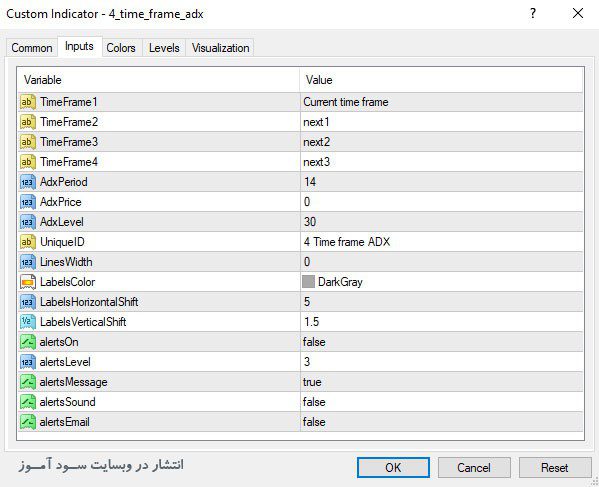Image resolution: width=599 pixels, height=487 pixels.
Task: Switch to the Colors tab
Action: (121, 48)
